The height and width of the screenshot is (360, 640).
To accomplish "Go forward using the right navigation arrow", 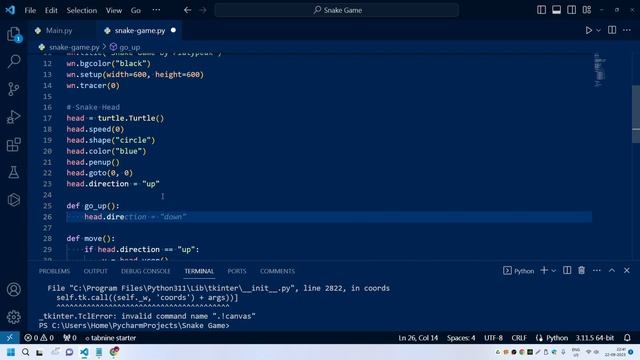I will [x=203, y=10].
